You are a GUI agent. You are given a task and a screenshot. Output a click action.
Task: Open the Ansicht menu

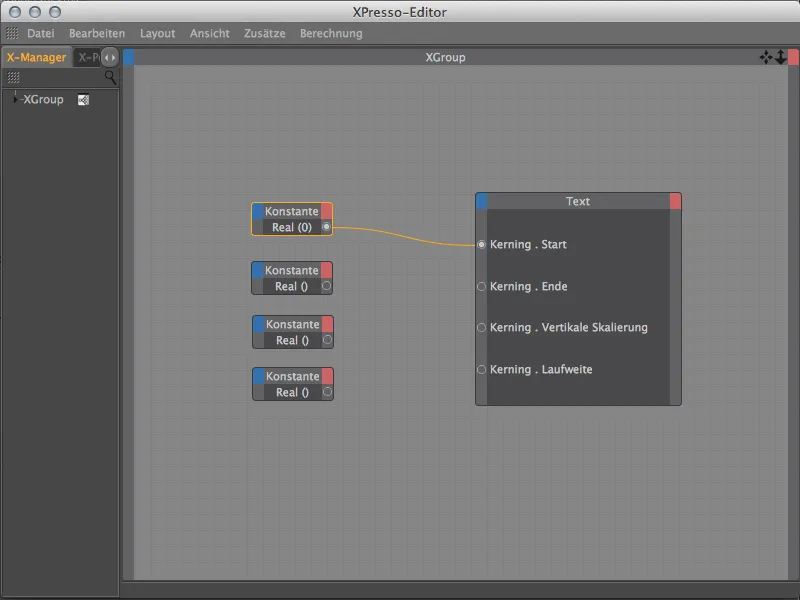click(x=210, y=34)
